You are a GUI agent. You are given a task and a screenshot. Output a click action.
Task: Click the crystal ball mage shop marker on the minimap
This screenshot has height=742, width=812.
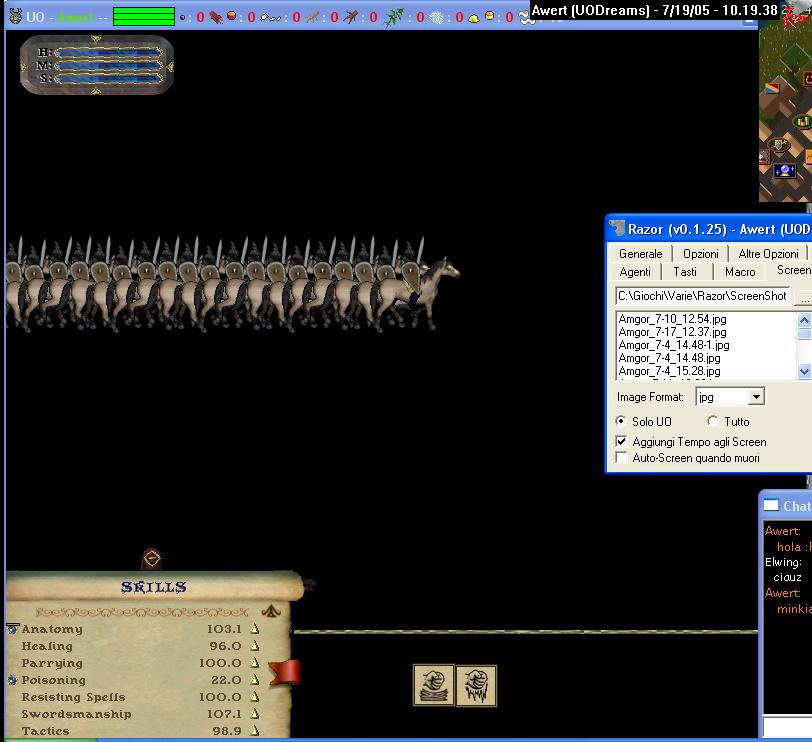click(784, 170)
